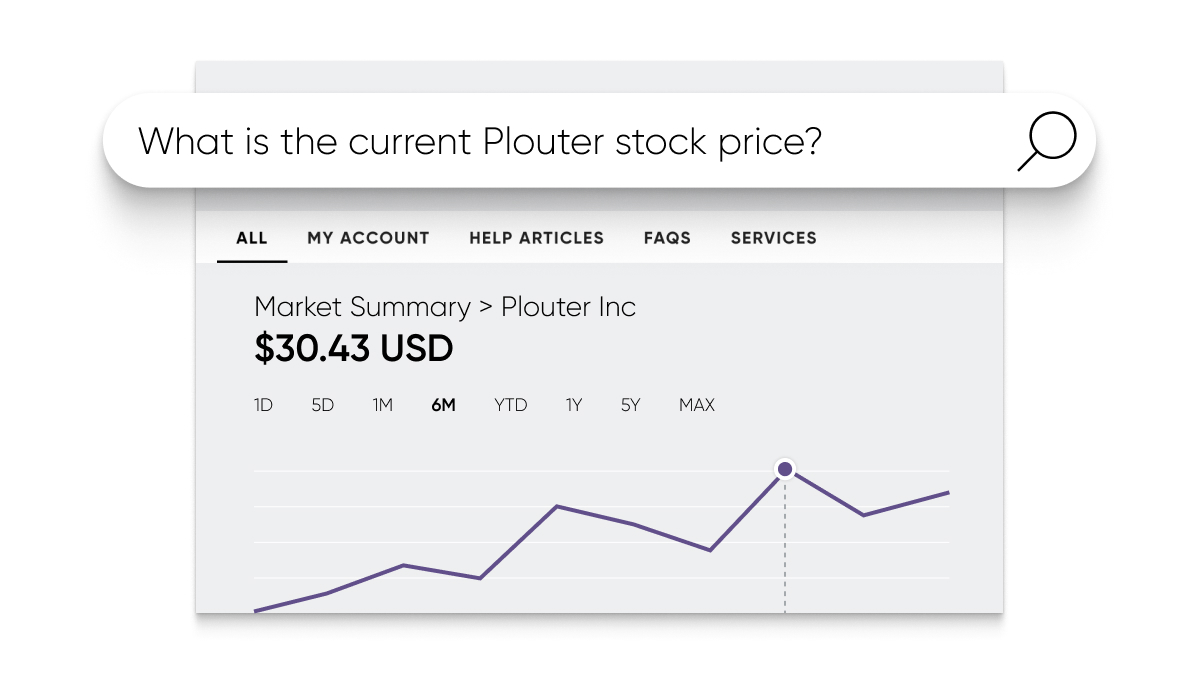The width and height of the screenshot is (1200, 675).
Task: Choose the 5Y time range
Action: click(x=630, y=405)
